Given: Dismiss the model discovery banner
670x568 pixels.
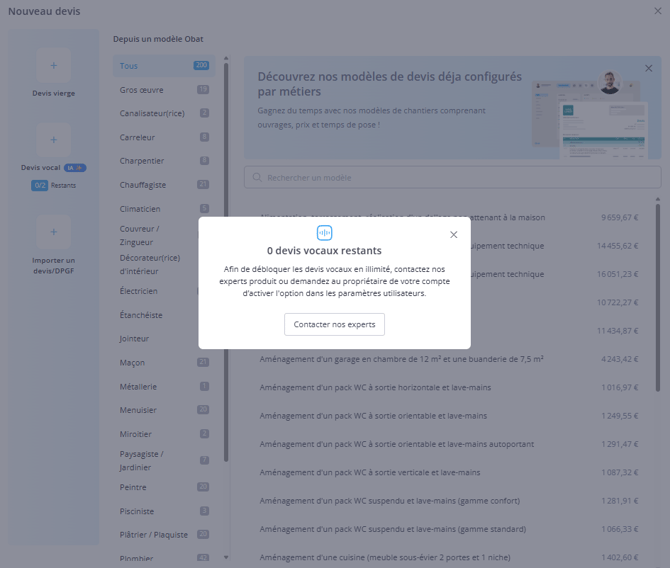Looking at the screenshot, I should (x=648, y=68).
